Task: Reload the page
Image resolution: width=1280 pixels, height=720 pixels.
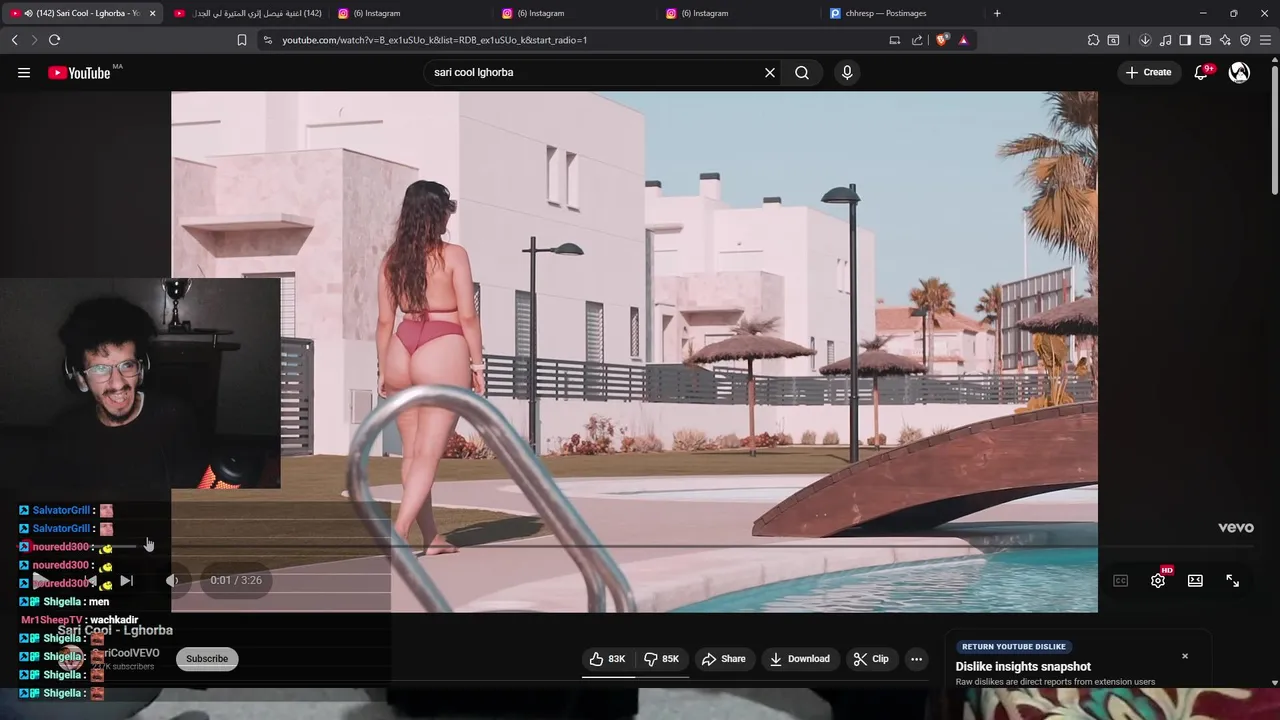Action: 54,40
